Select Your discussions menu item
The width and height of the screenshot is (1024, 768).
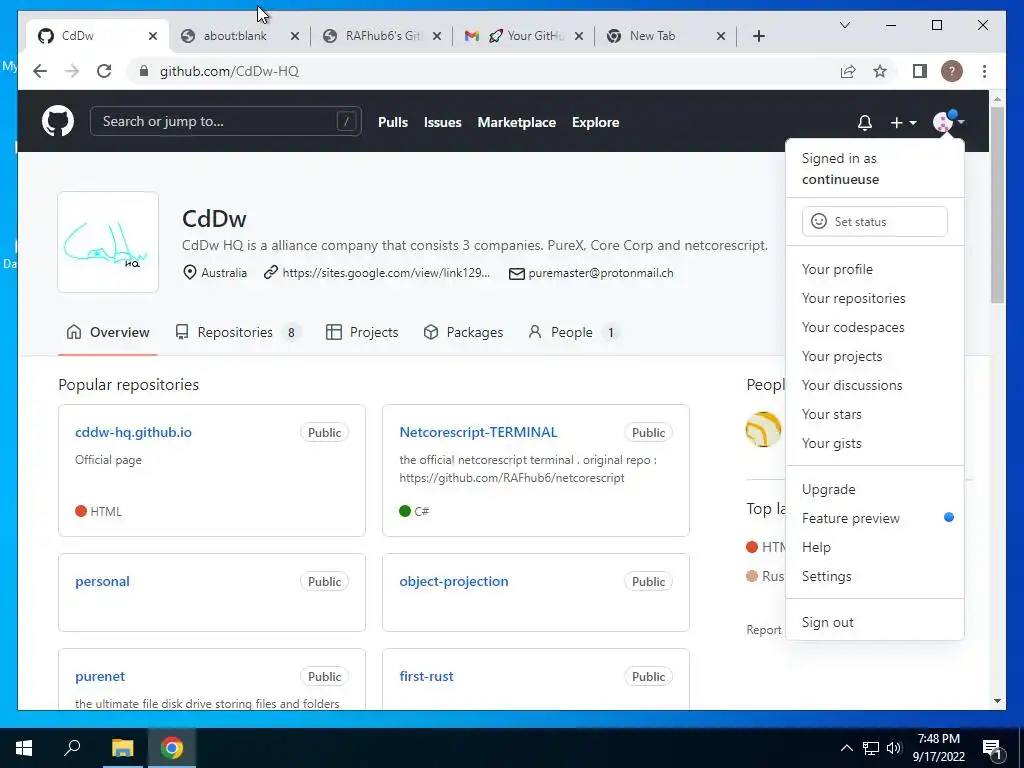coord(874,385)
